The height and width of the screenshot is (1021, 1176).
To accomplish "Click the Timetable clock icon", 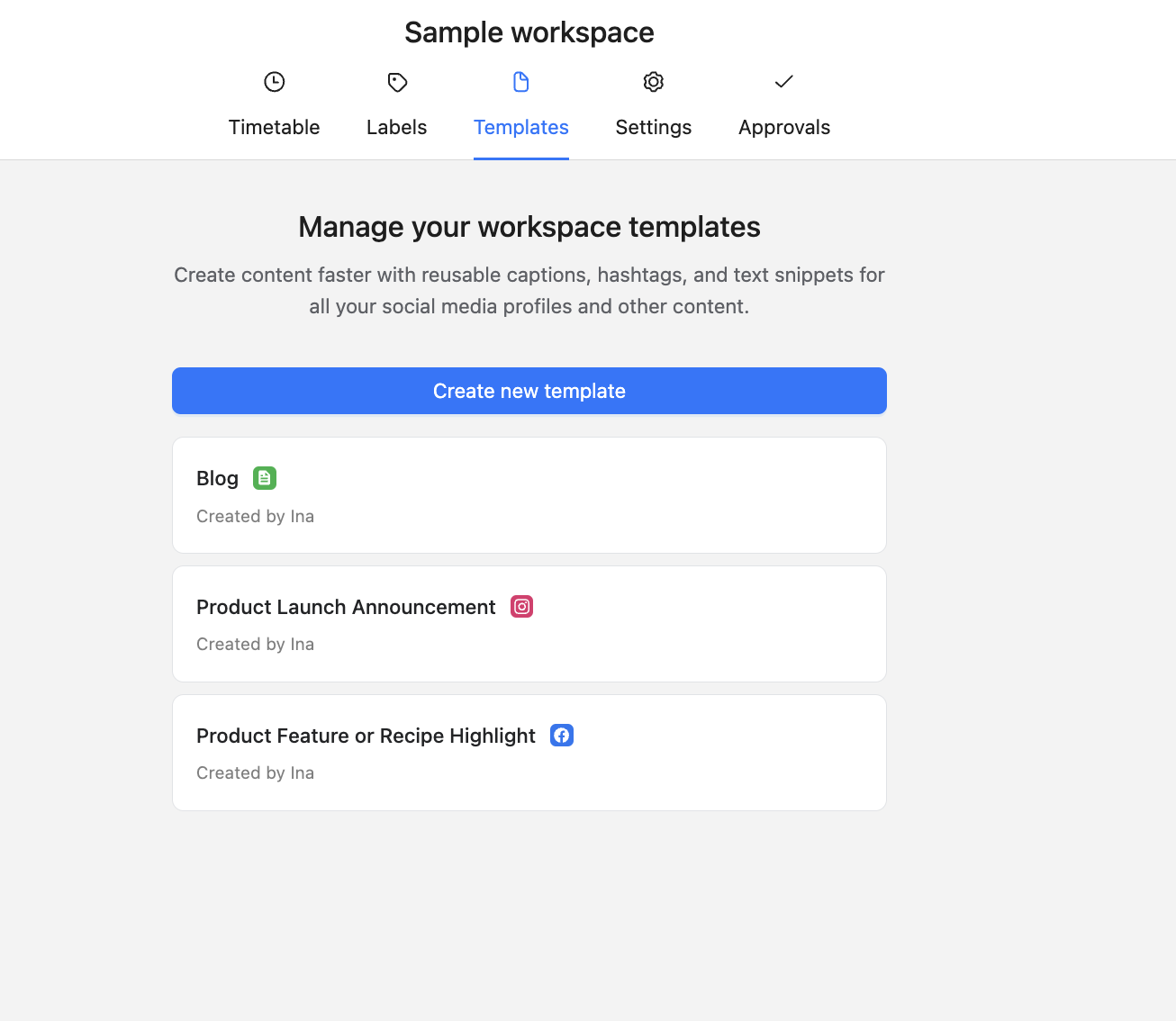I will 275,82.
